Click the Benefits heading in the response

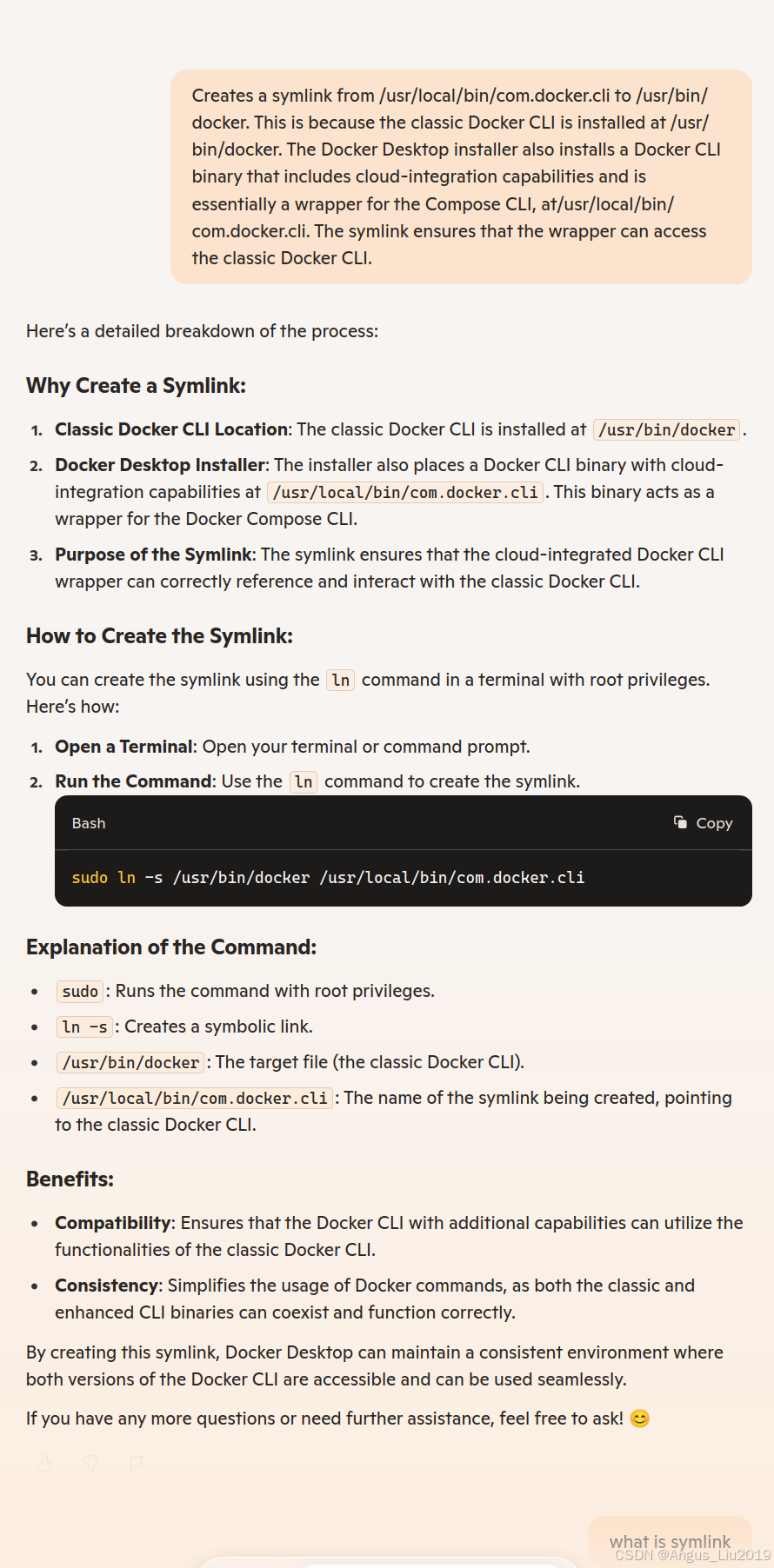pos(70,1179)
